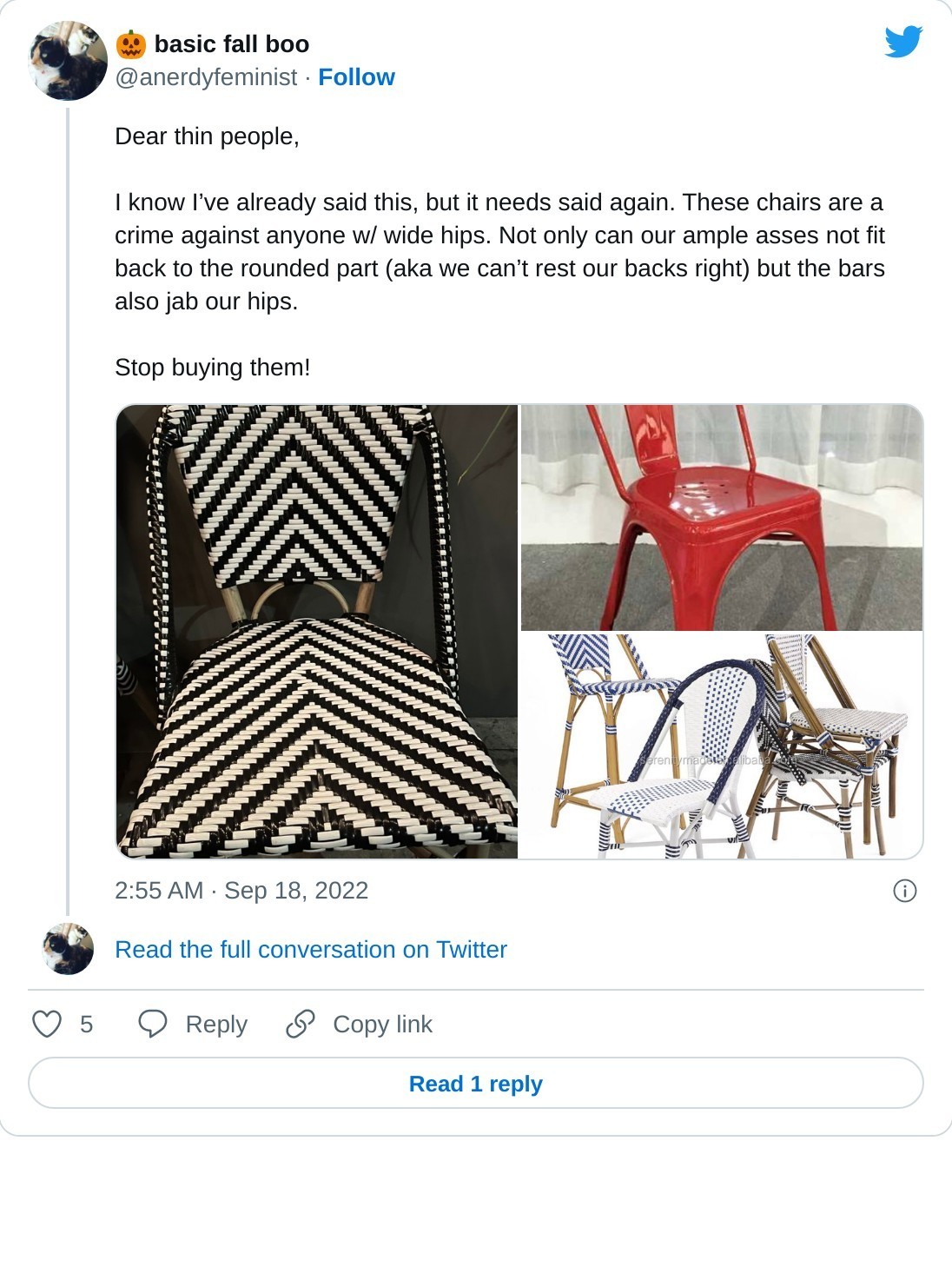Open the info circle icon

pos(904,891)
